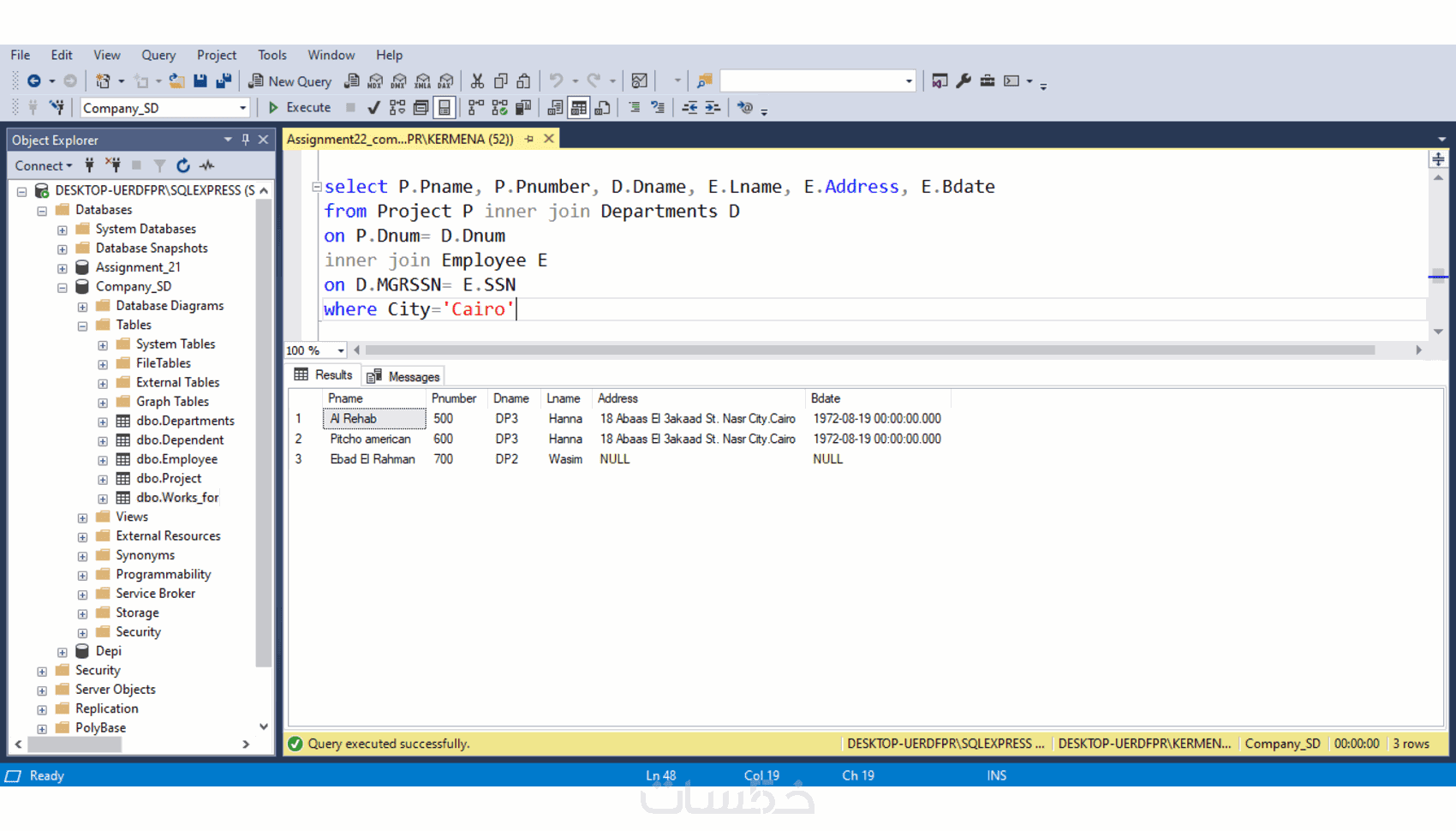
Task: Click the Copy icon in toolbar
Action: [x=501, y=81]
